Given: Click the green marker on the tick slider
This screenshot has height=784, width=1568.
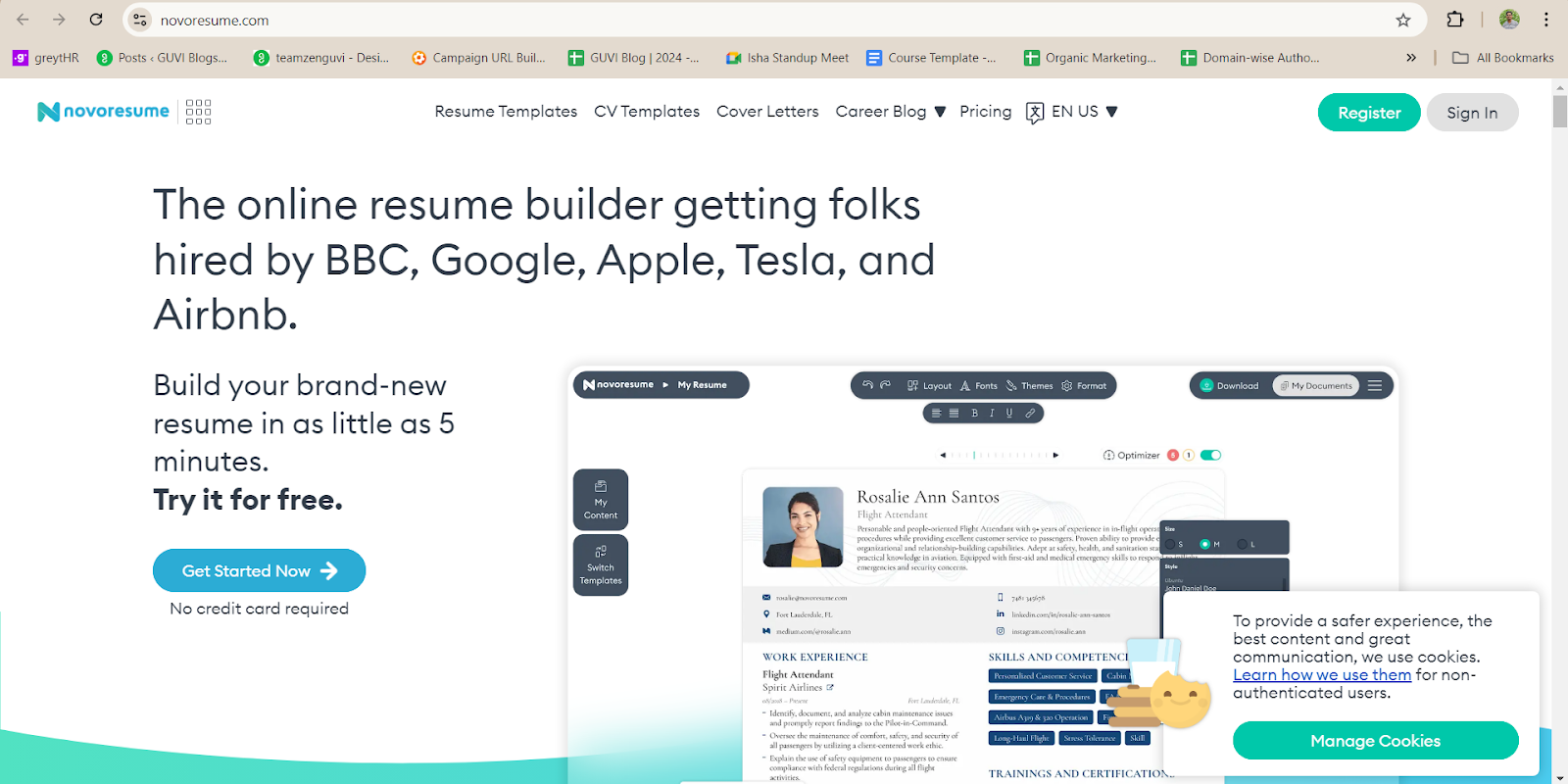Looking at the screenshot, I should click(x=974, y=455).
